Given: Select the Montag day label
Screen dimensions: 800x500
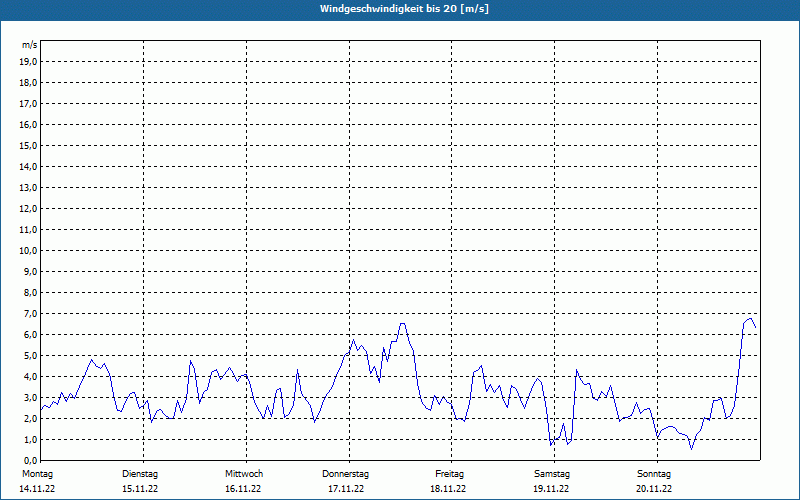Looking at the screenshot, I should [37, 473].
